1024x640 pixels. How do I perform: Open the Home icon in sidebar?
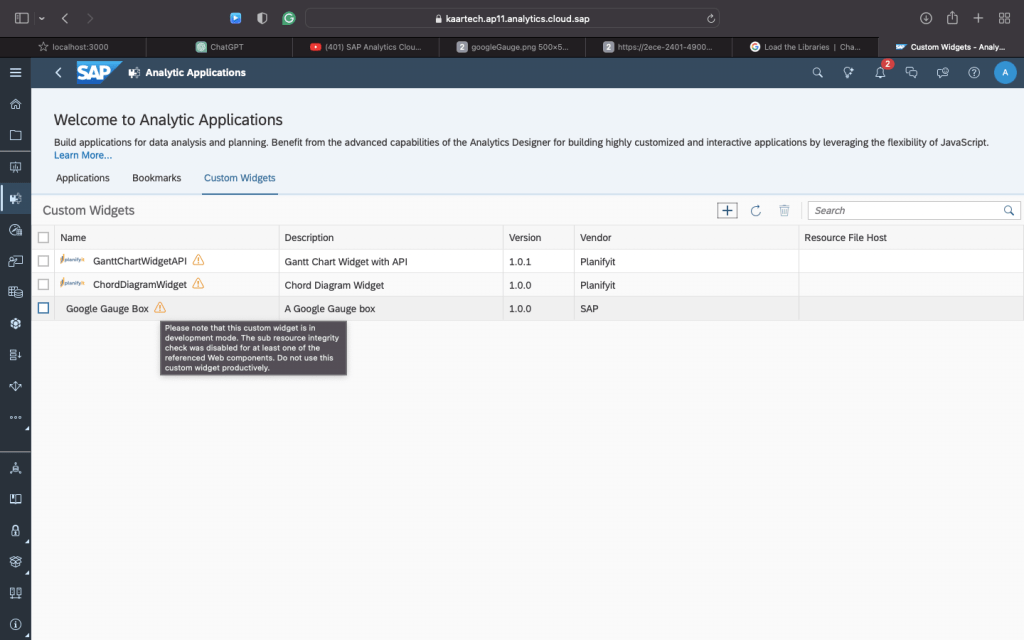click(x=16, y=104)
